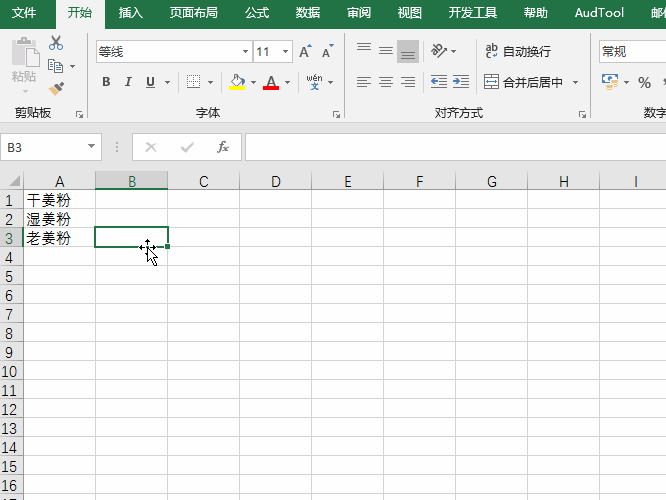The image size is (666, 500).
Task: Increase font size with large A icon
Action: point(305,52)
